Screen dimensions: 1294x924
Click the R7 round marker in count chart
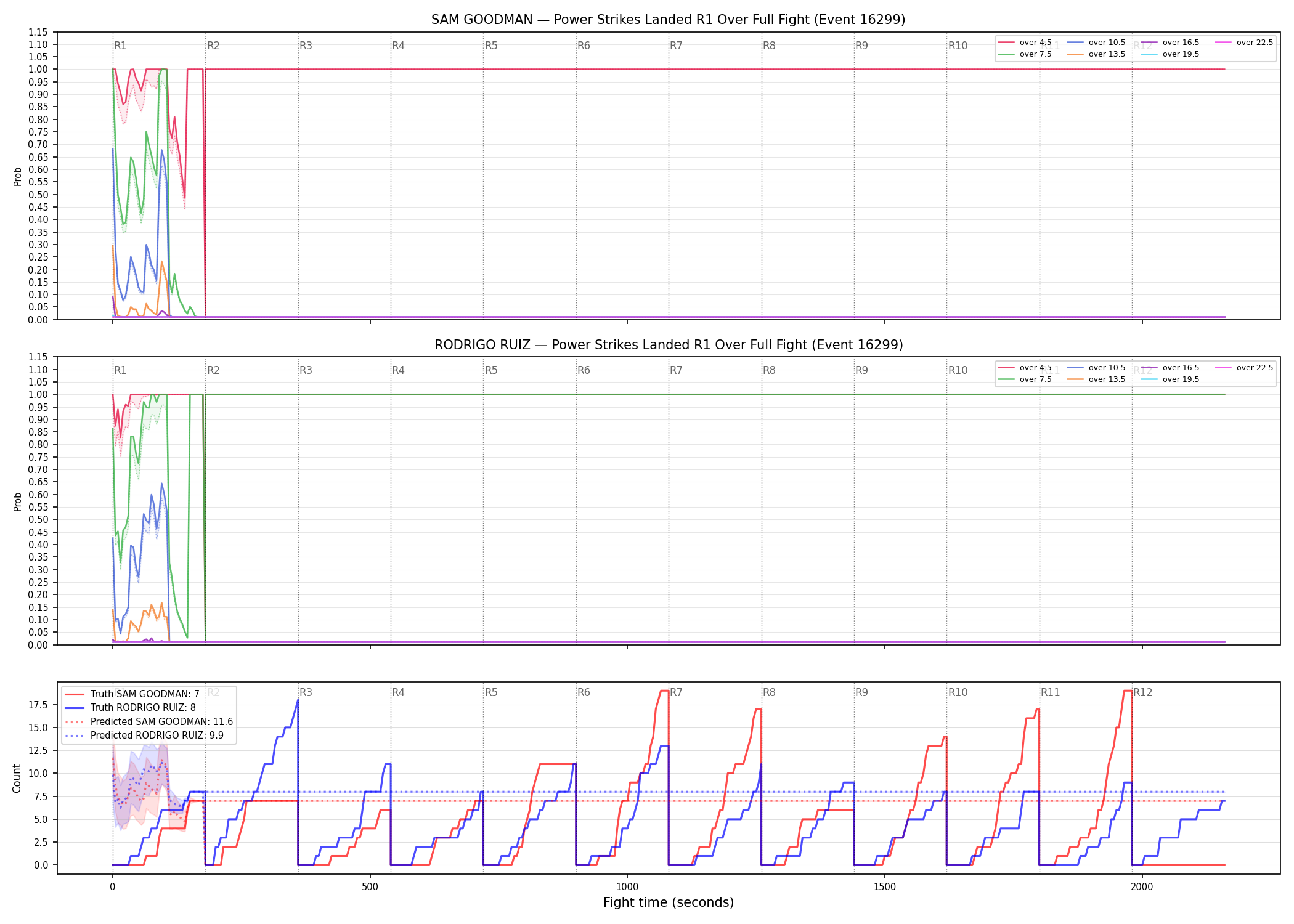pyautogui.click(x=676, y=692)
